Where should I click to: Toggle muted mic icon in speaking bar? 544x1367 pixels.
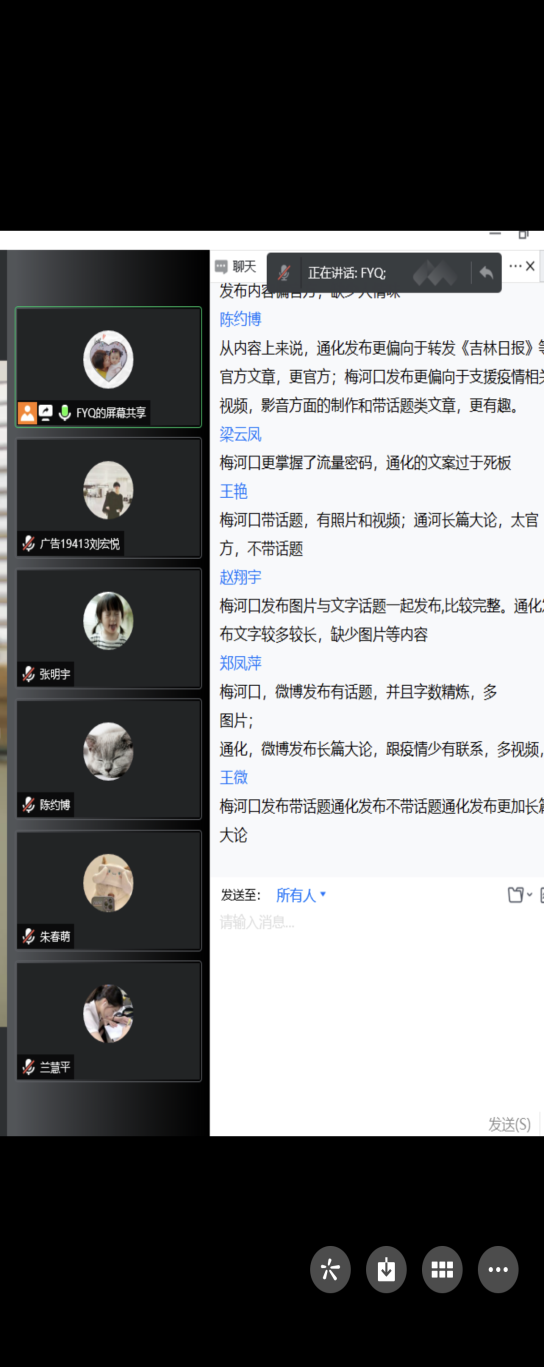(x=285, y=272)
